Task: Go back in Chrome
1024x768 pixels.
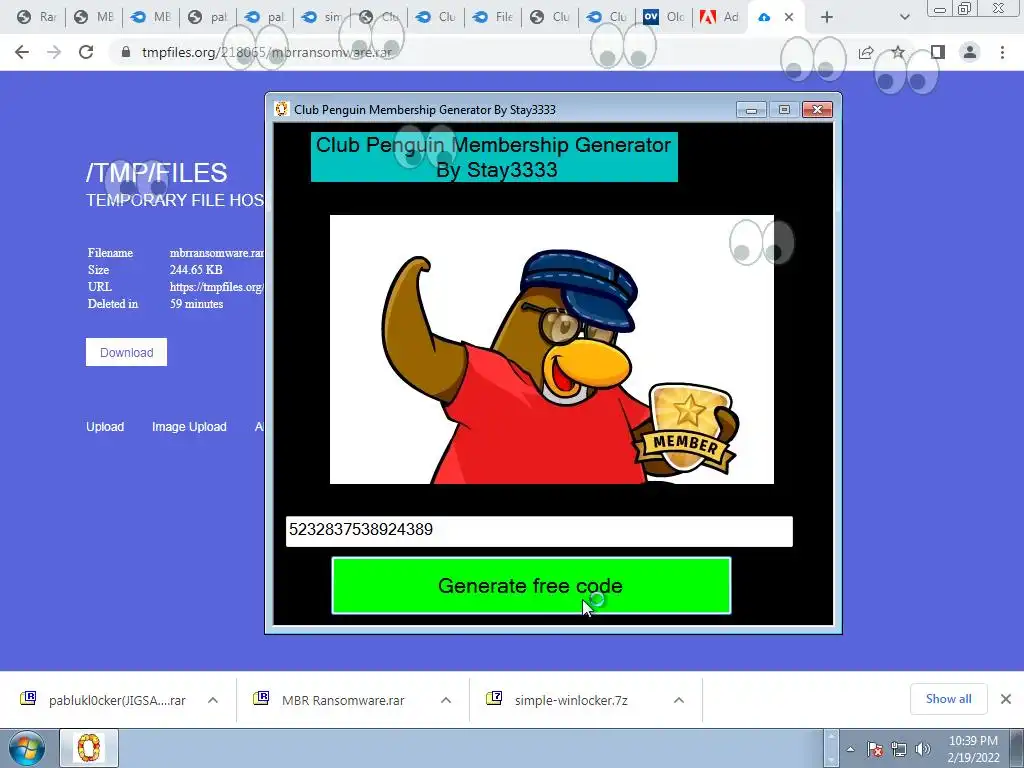Action: (x=22, y=52)
